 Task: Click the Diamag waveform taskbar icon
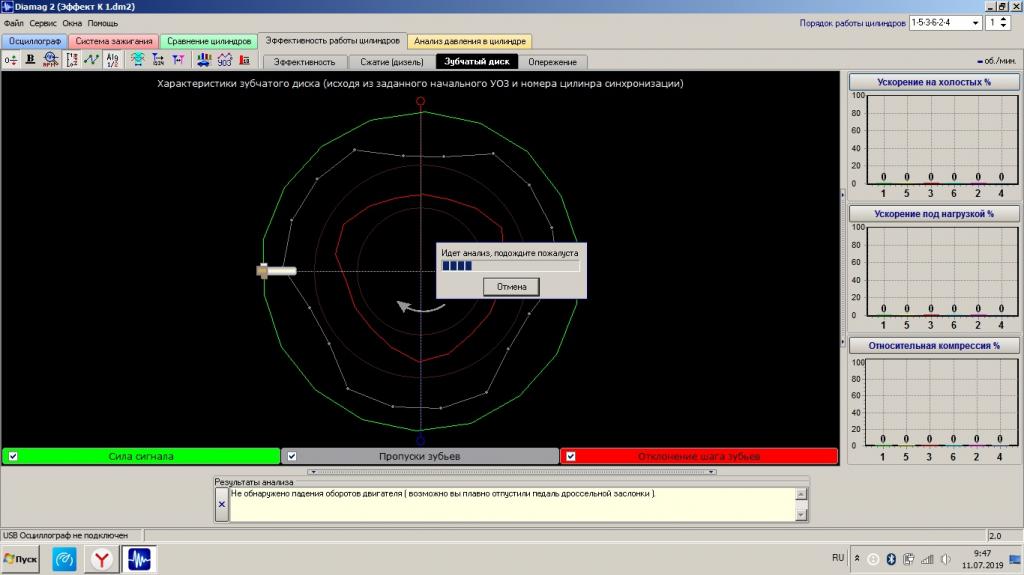pos(139,559)
